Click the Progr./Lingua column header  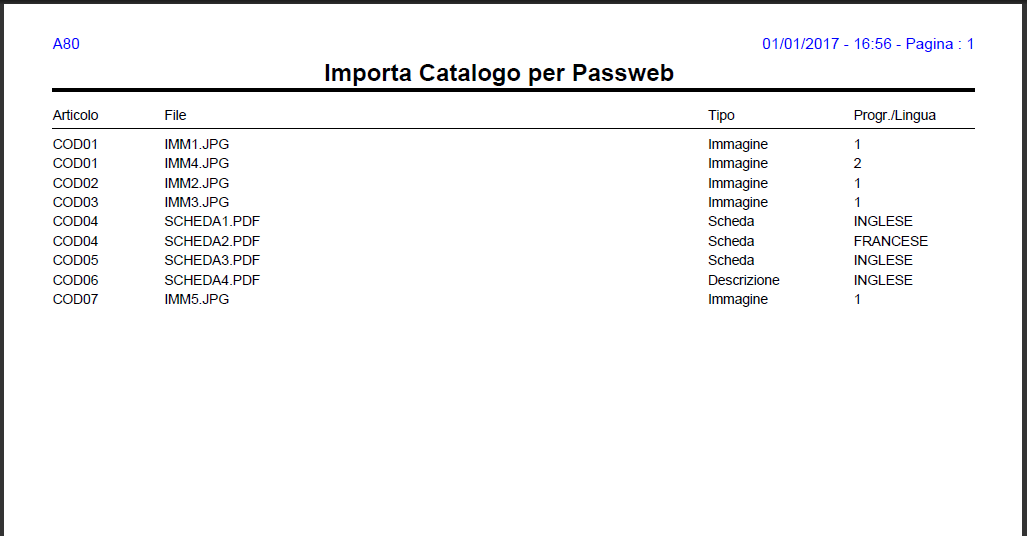pyautogui.click(x=894, y=115)
